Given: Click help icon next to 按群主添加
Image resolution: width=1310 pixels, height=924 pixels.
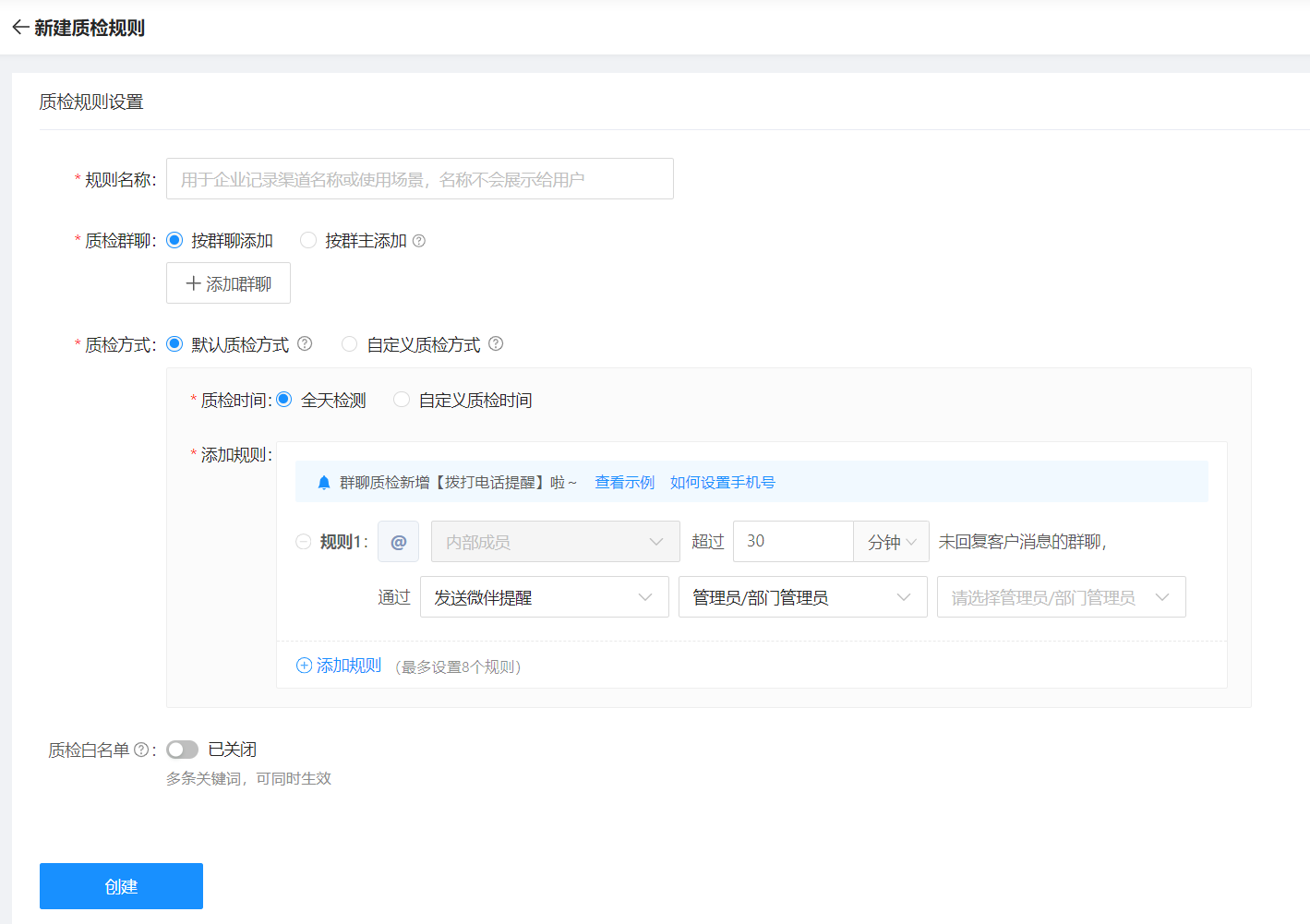Looking at the screenshot, I should coord(419,241).
